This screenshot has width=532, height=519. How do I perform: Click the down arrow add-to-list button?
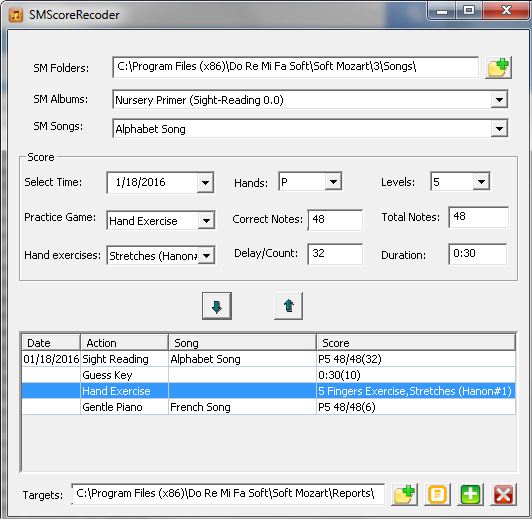coord(217,306)
